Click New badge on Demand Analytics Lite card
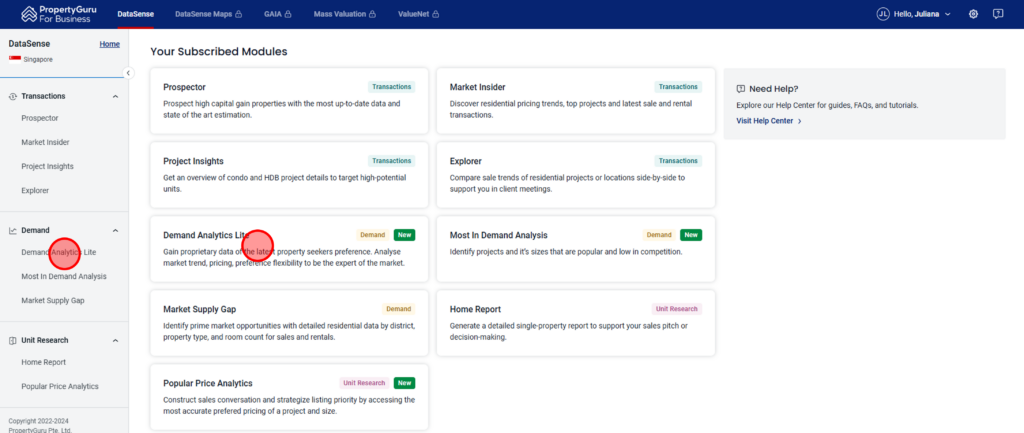Screen dimensions: 1024x433 (x=404, y=235)
